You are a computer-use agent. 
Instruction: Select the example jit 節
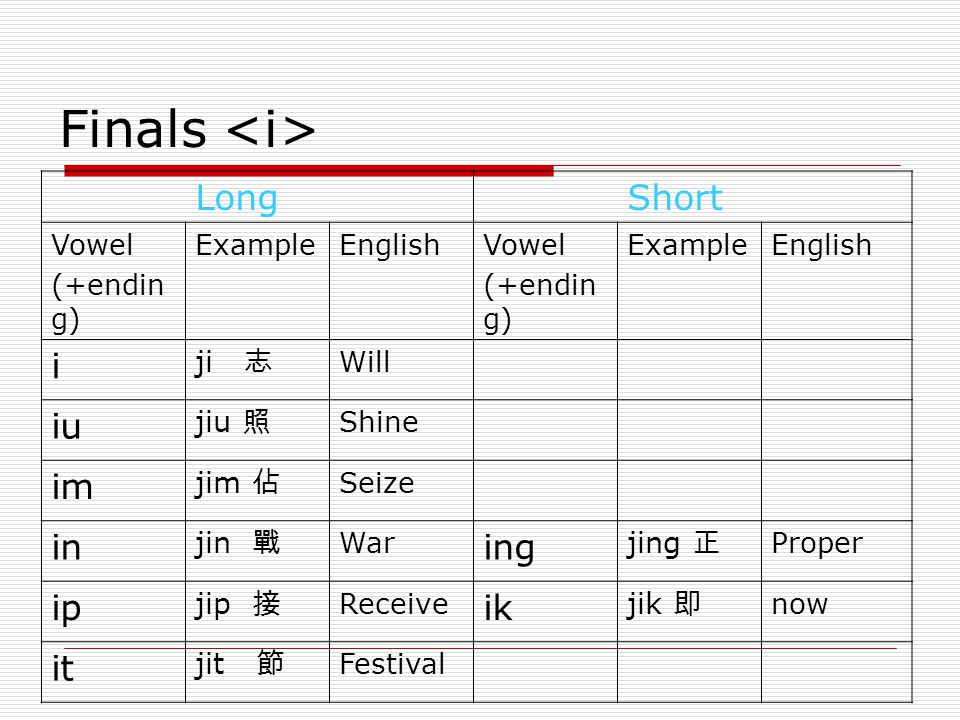pos(239,664)
